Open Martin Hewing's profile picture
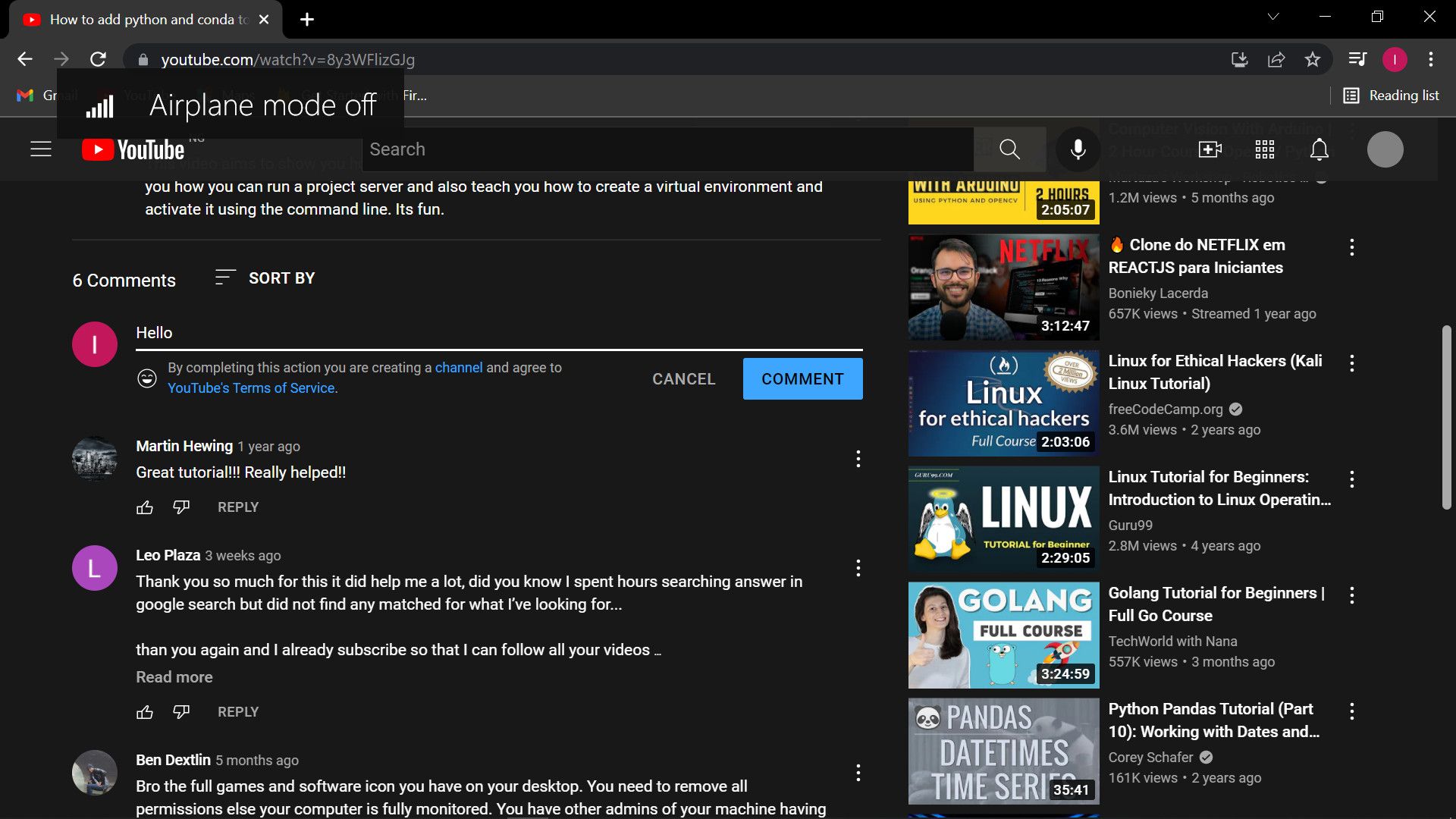The image size is (1456, 819). (x=95, y=459)
